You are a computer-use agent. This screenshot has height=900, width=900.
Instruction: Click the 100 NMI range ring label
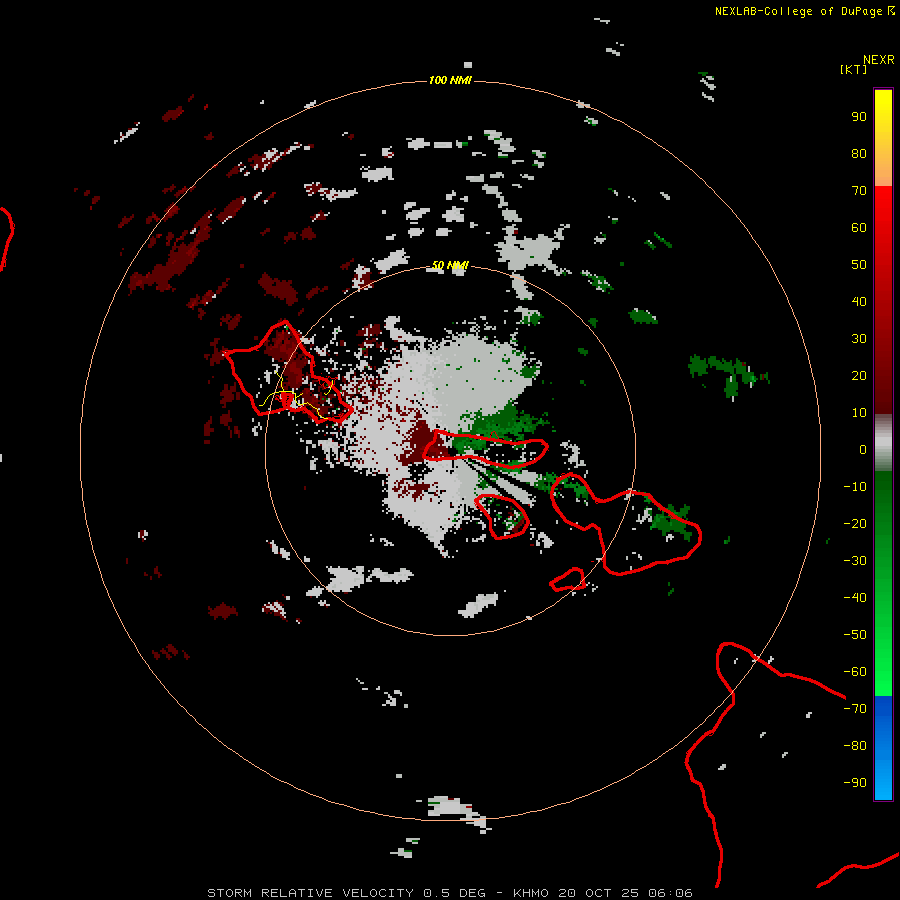point(450,80)
